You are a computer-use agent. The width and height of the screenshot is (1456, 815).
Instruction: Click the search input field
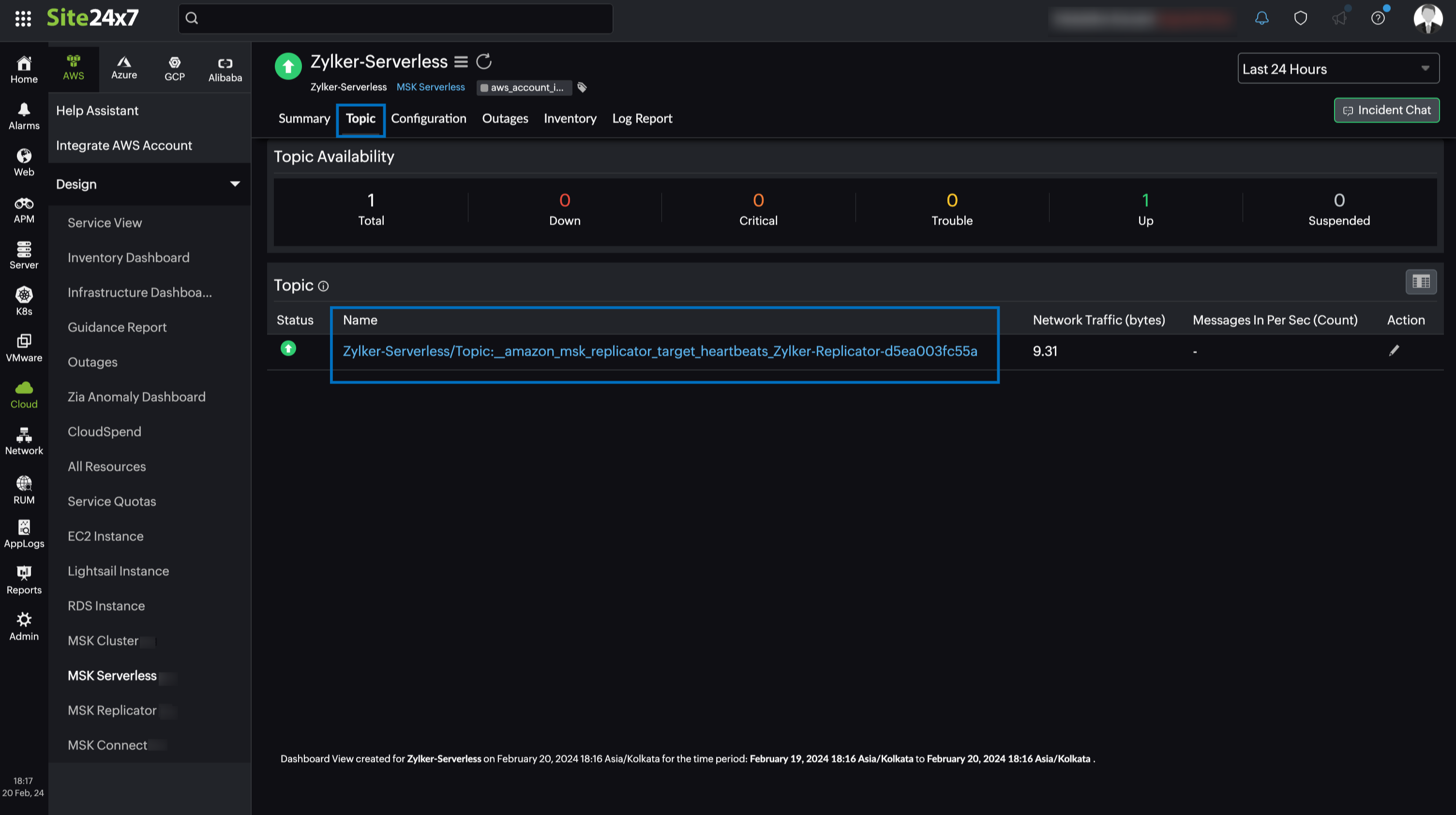click(x=395, y=17)
